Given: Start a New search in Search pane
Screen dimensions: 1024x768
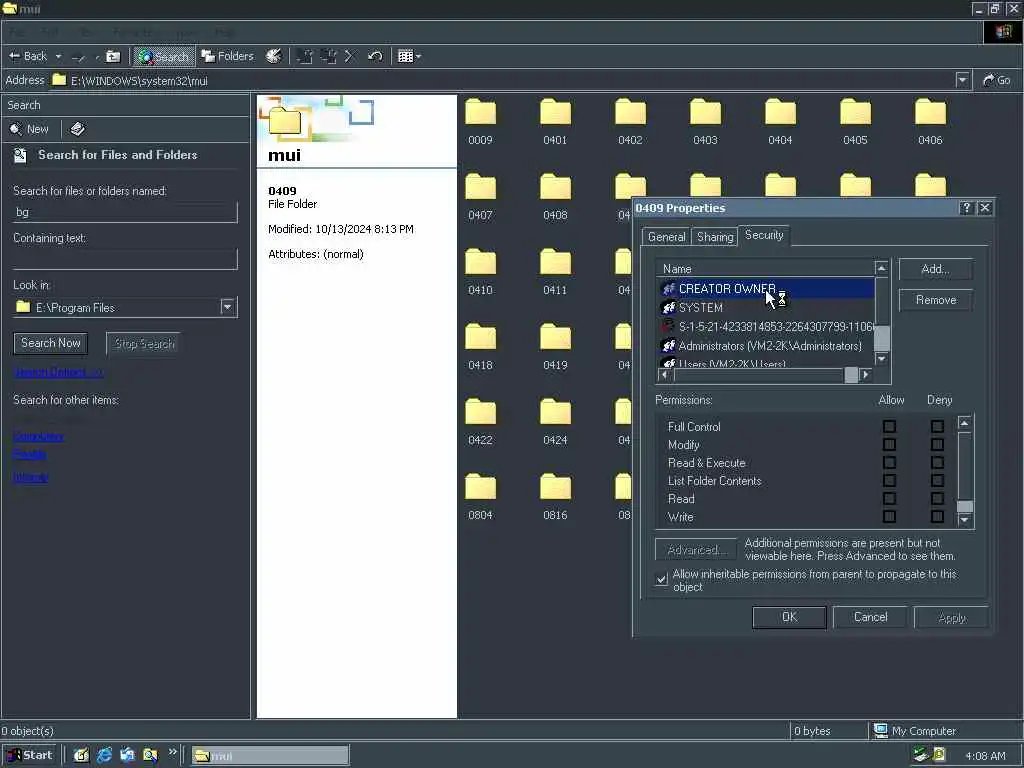Looking at the screenshot, I should pos(29,129).
